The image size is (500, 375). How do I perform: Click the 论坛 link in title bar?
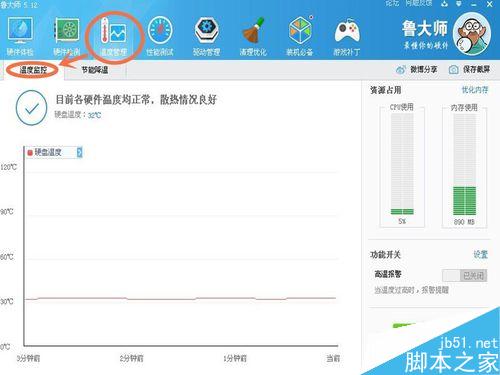pyautogui.click(x=392, y=4)
